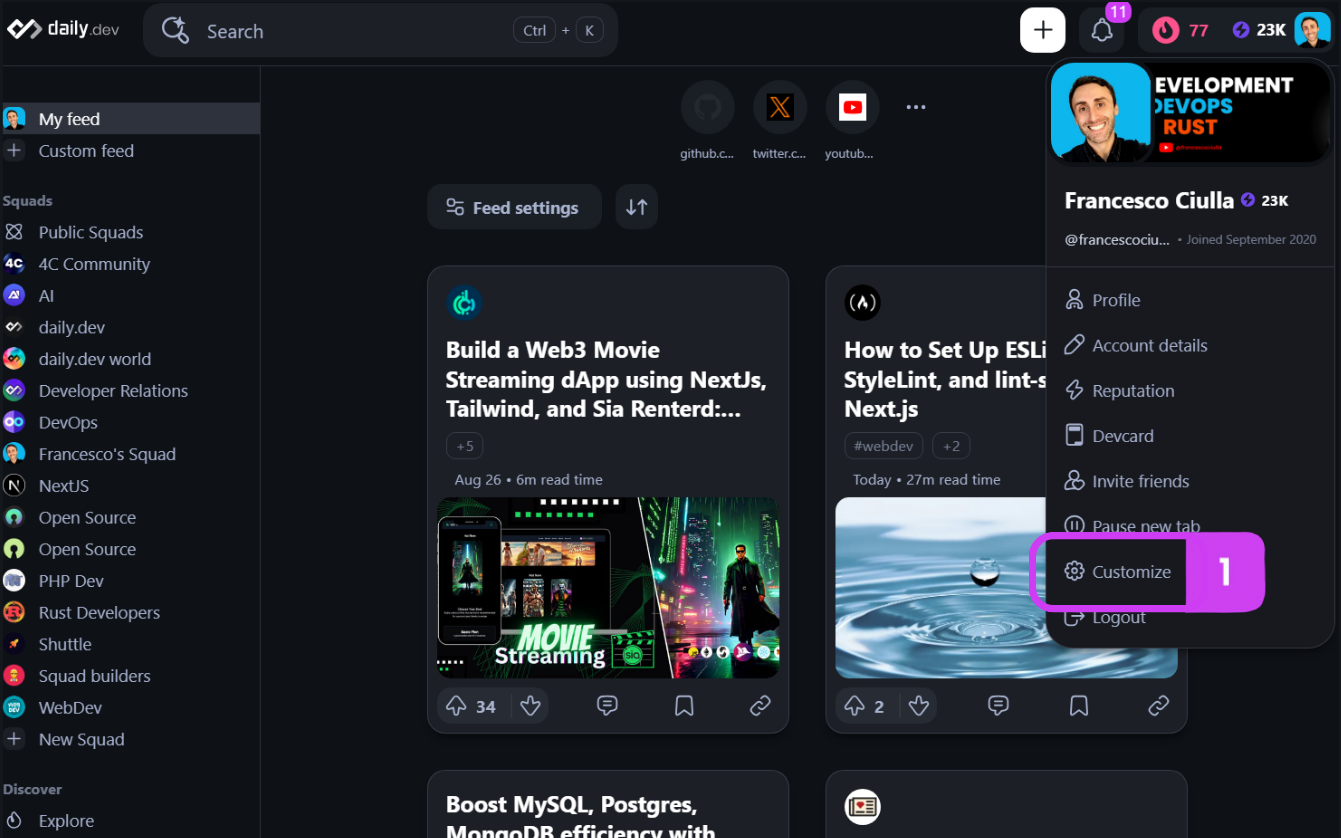Click the +2 tags chip on ESLint post
This screenshot has height=838, width=1341.
pyautogui.click(x=951, y=446)
